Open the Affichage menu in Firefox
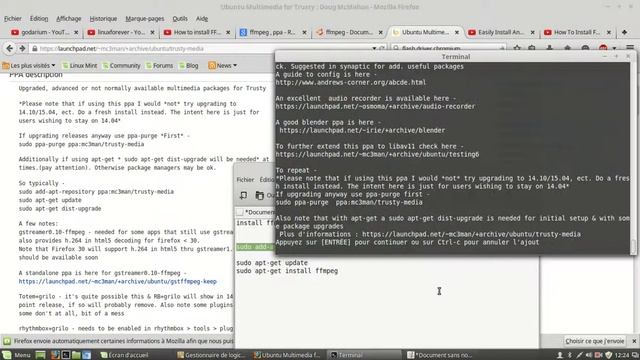Viewport: 640px width, 360px height. pyautogui.click(x=69, y=19)
